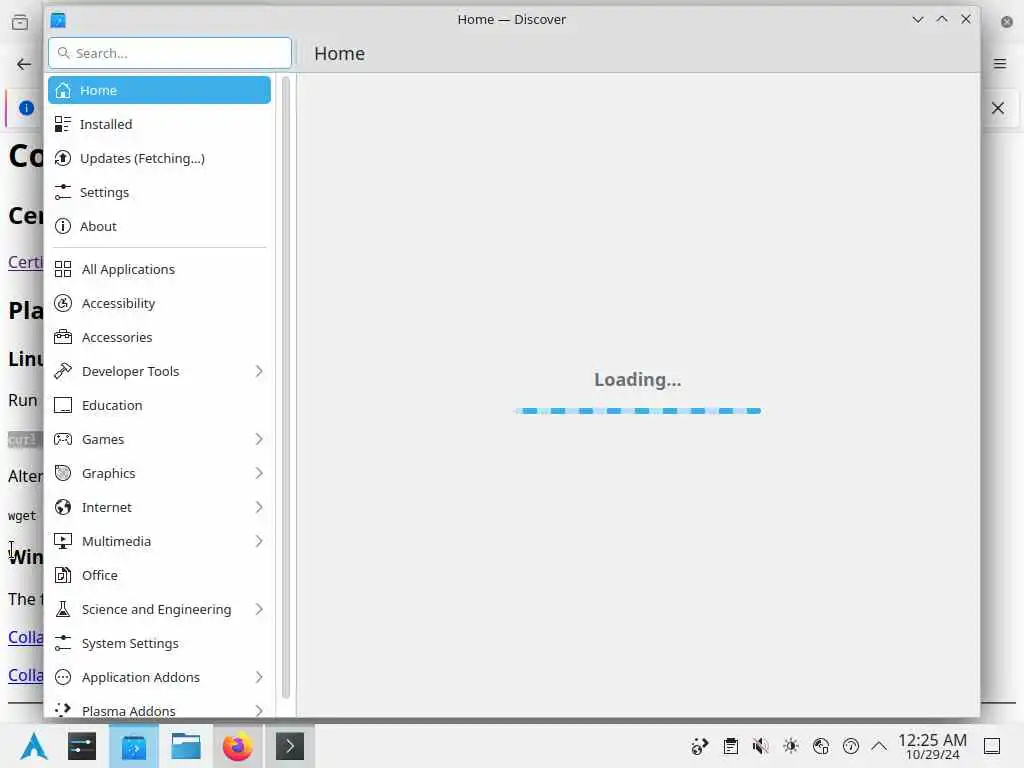The height and width of the screenshot is (768, 1024).
Task: Dismiss the background browser notification bar
Action: [x=998, y=108]
